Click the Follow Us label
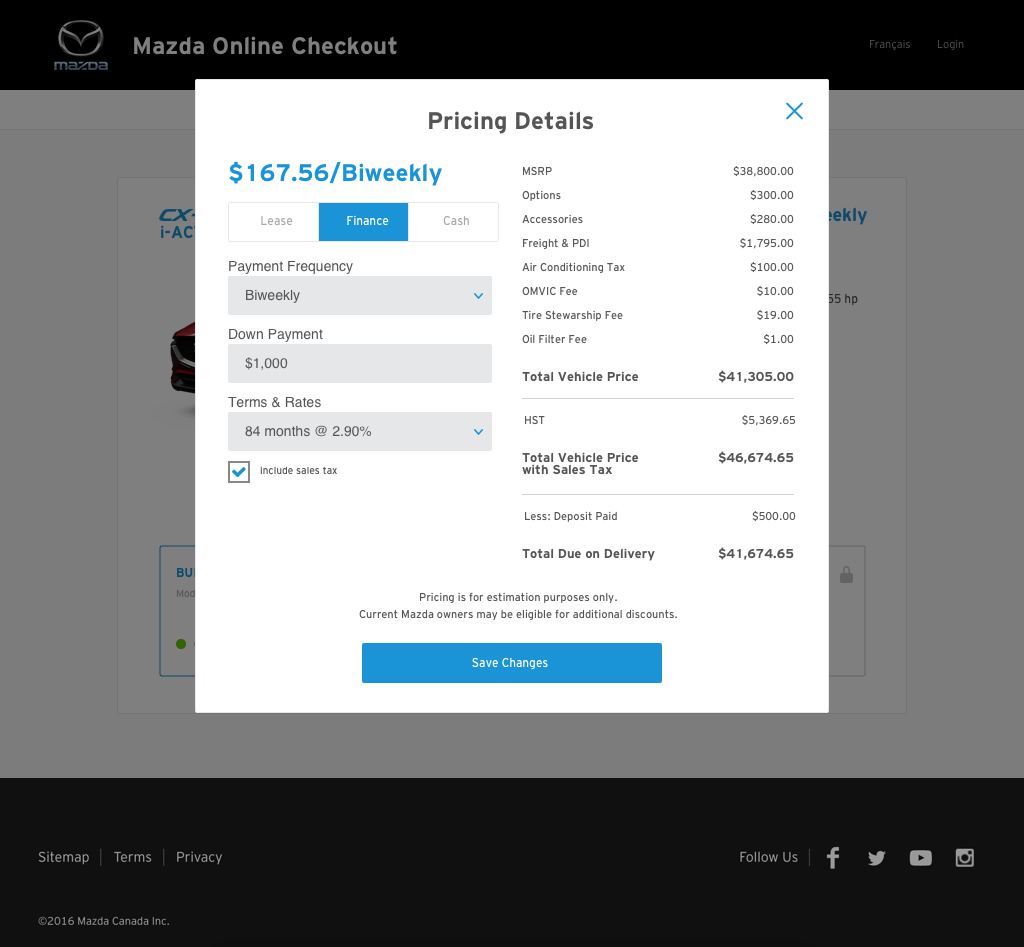 pos(768,857)
